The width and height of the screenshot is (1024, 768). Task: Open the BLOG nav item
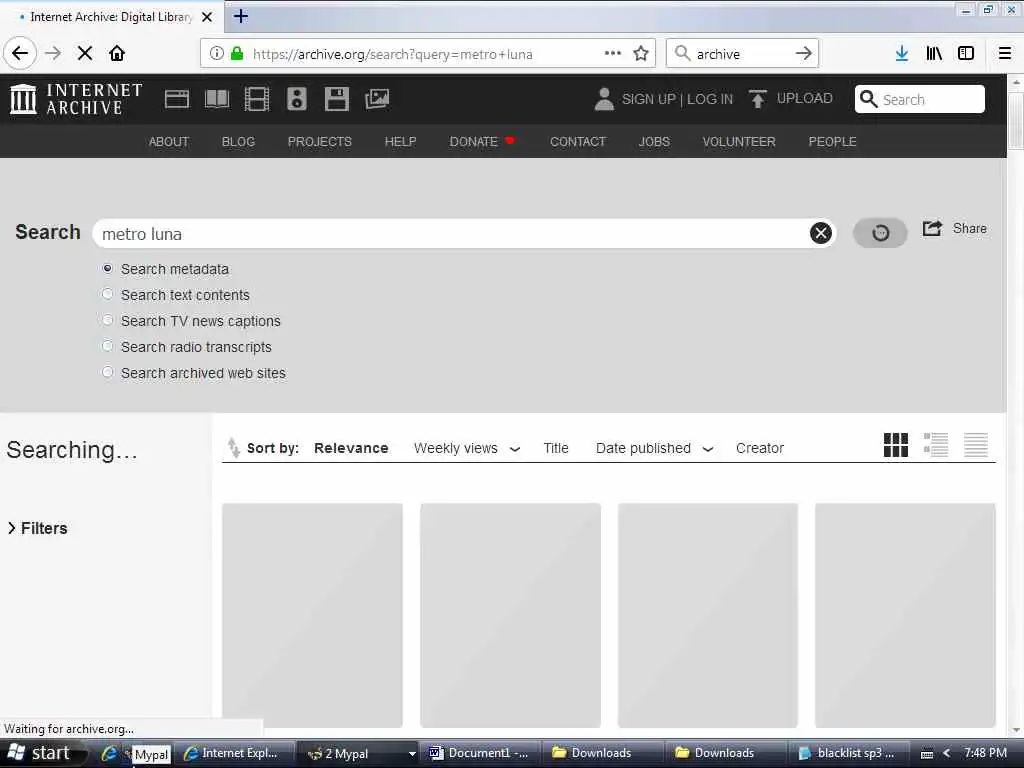pos(238,142)
